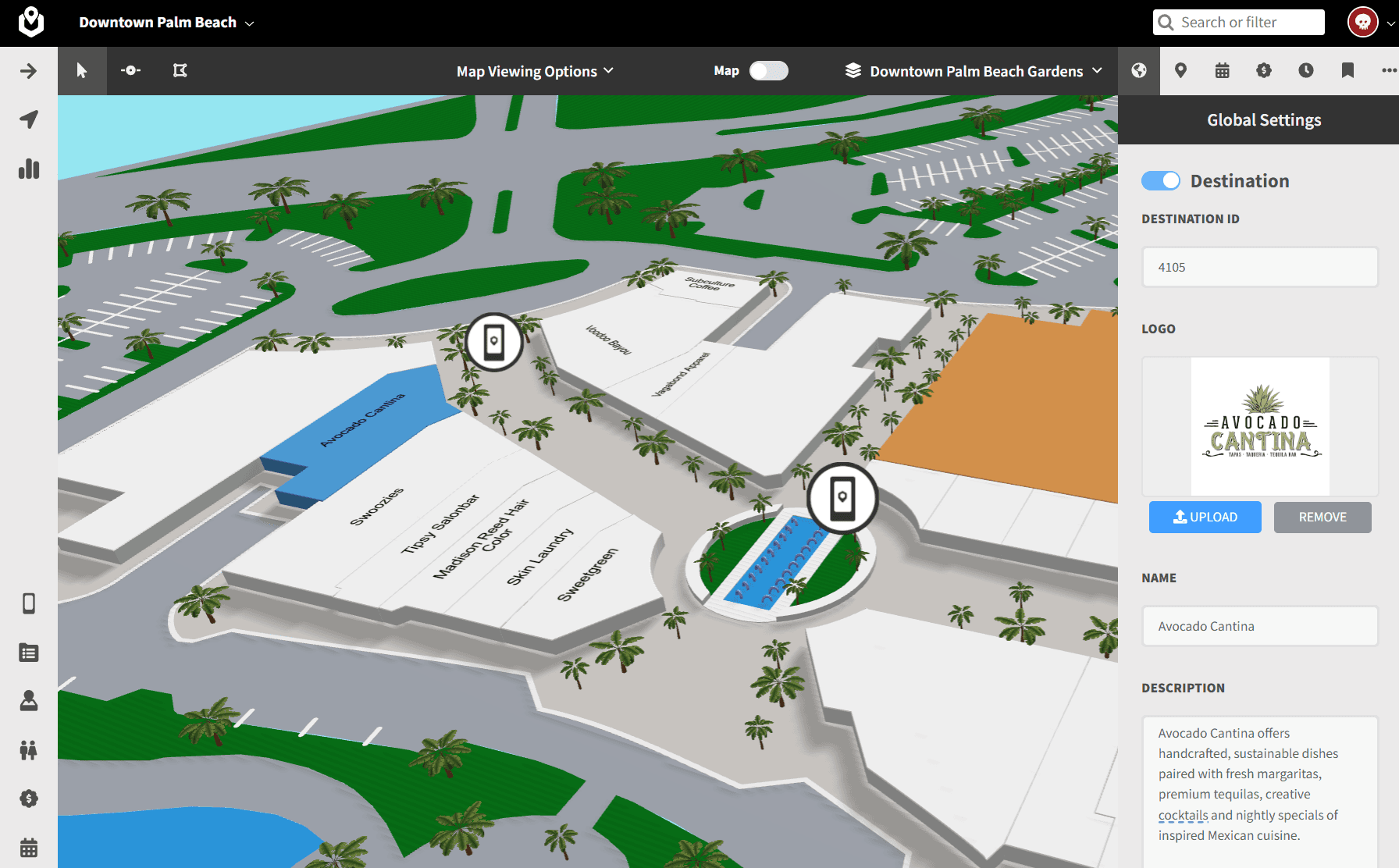Select the kiosk marker near the fountain
The width and height of the screenshot is (1399, 868).
[x=842, y=498]
